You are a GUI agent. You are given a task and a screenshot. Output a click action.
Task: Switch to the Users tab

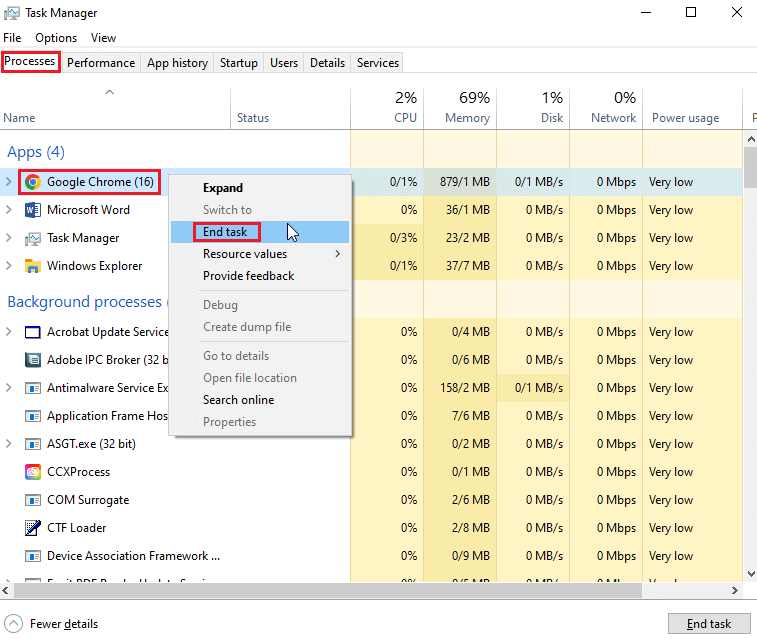point(284,63)
